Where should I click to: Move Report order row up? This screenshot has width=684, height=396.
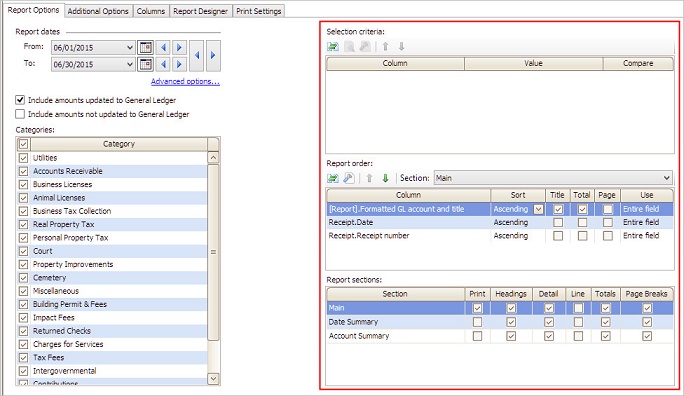click(x=369, y=178)
